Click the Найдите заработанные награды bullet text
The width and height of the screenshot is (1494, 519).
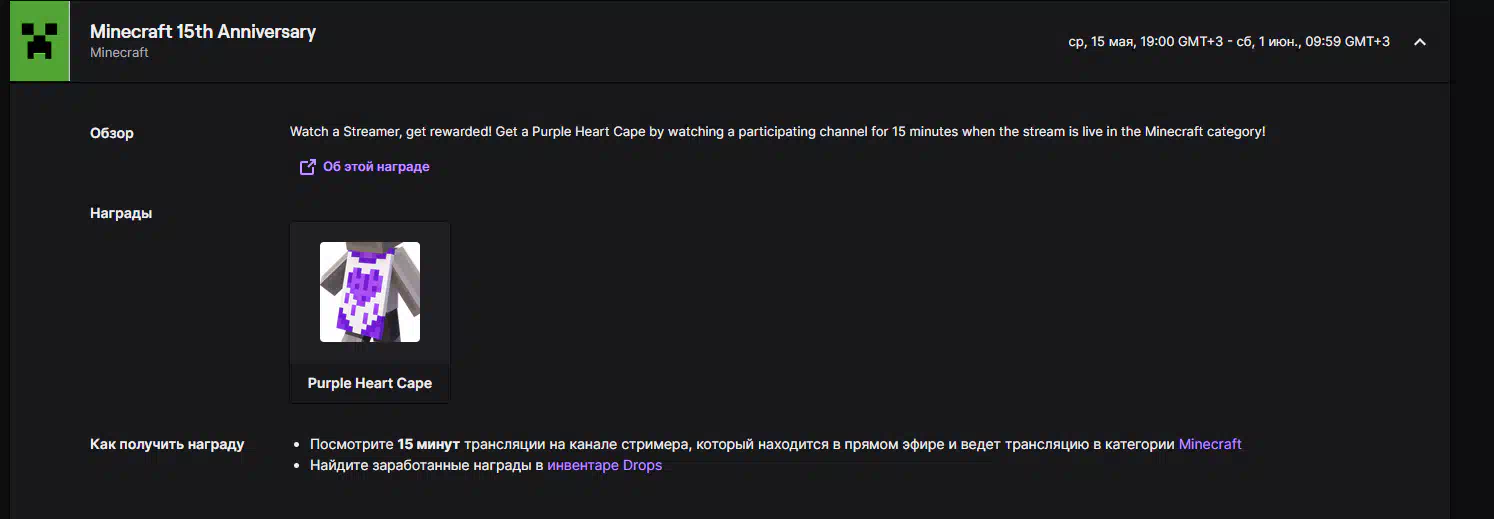[x=486, y=465]
